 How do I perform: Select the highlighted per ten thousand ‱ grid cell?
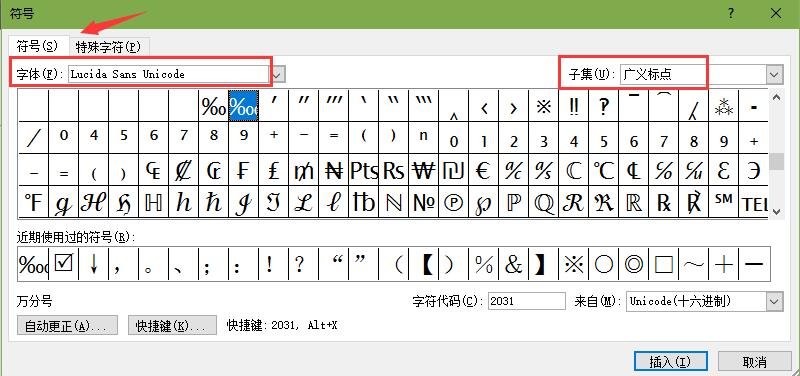(x=243, y=106)
